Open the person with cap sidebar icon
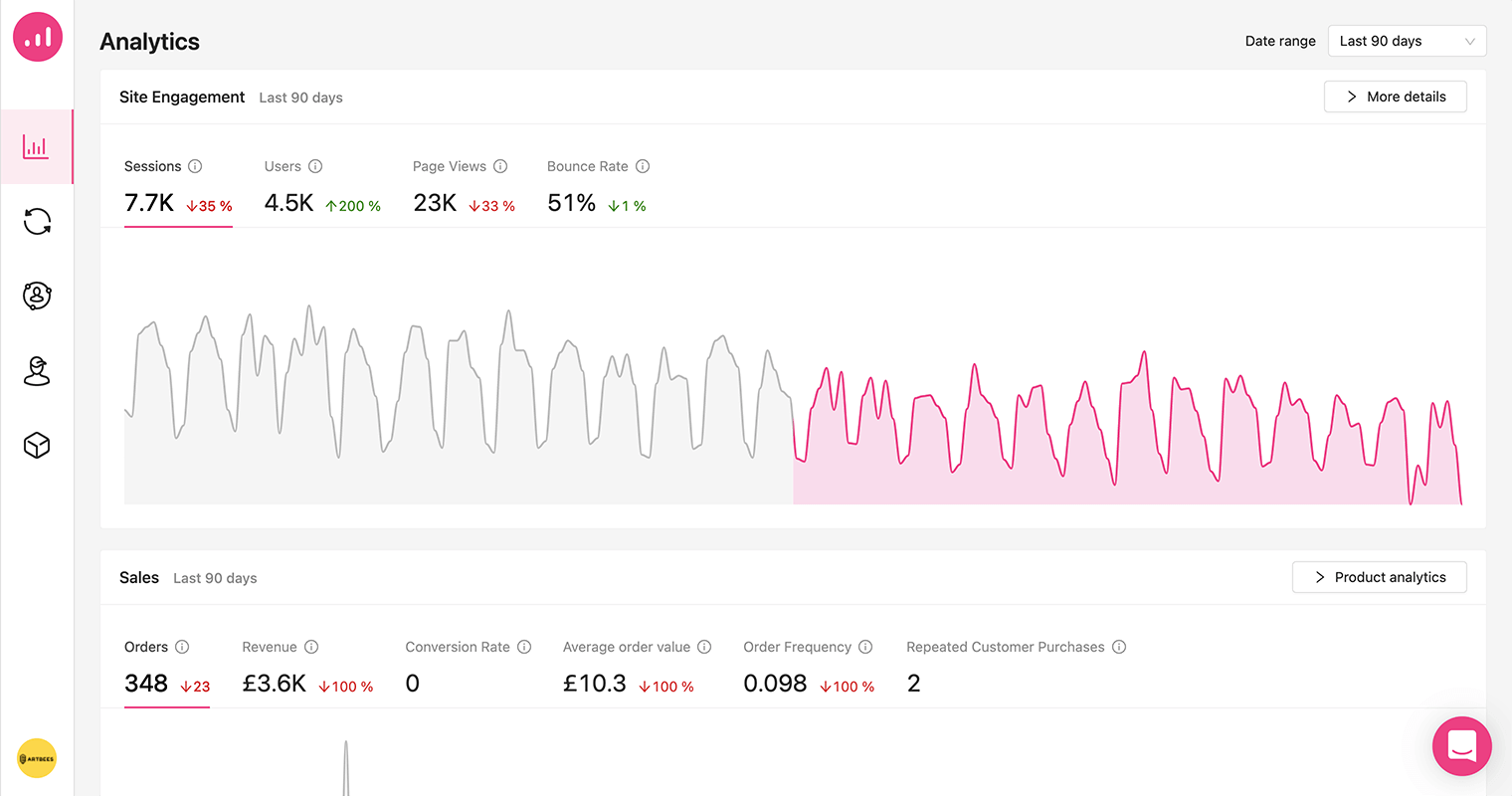Image resolution: width=1512 pixels, height=796 pixels. pyautogui.click(x=37, y=370)
